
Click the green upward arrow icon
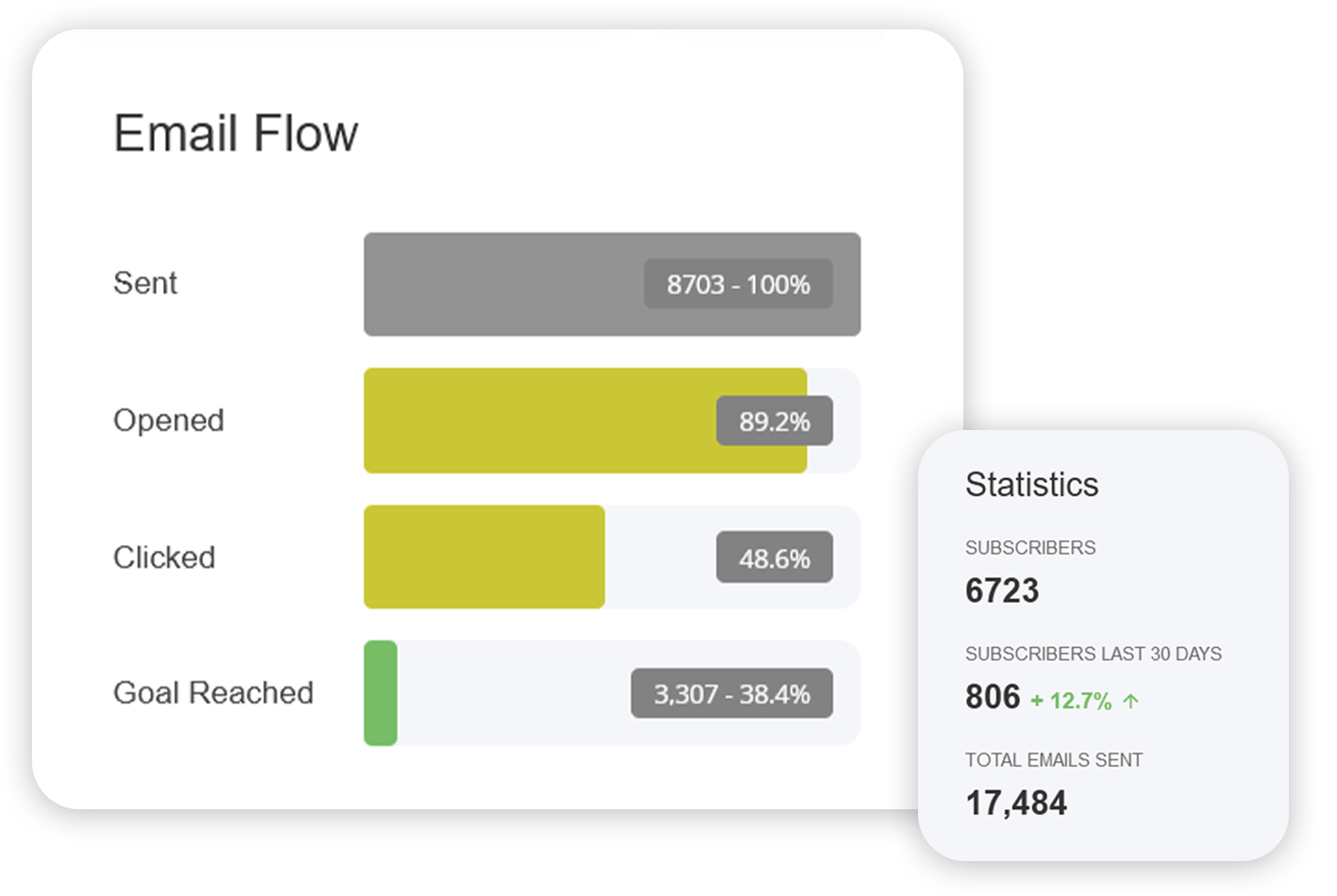(1131, 701)
